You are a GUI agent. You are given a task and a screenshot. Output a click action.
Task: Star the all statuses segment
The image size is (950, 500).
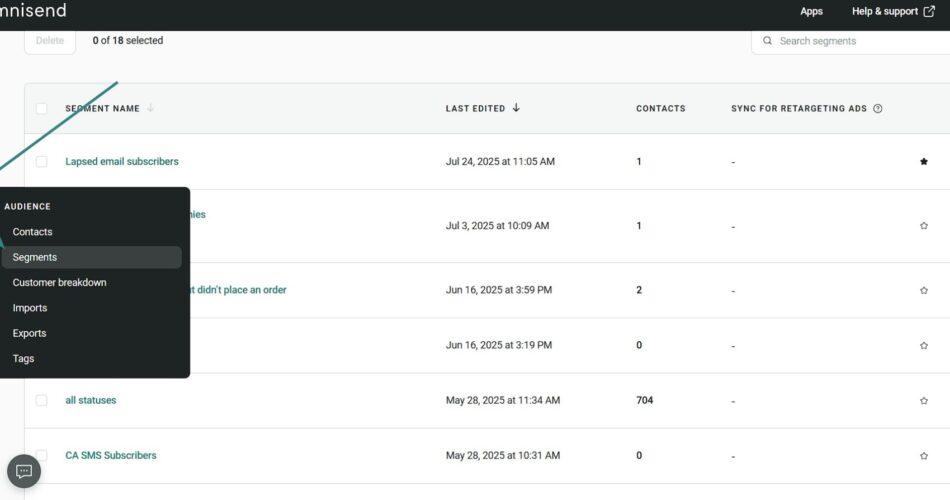923,401
